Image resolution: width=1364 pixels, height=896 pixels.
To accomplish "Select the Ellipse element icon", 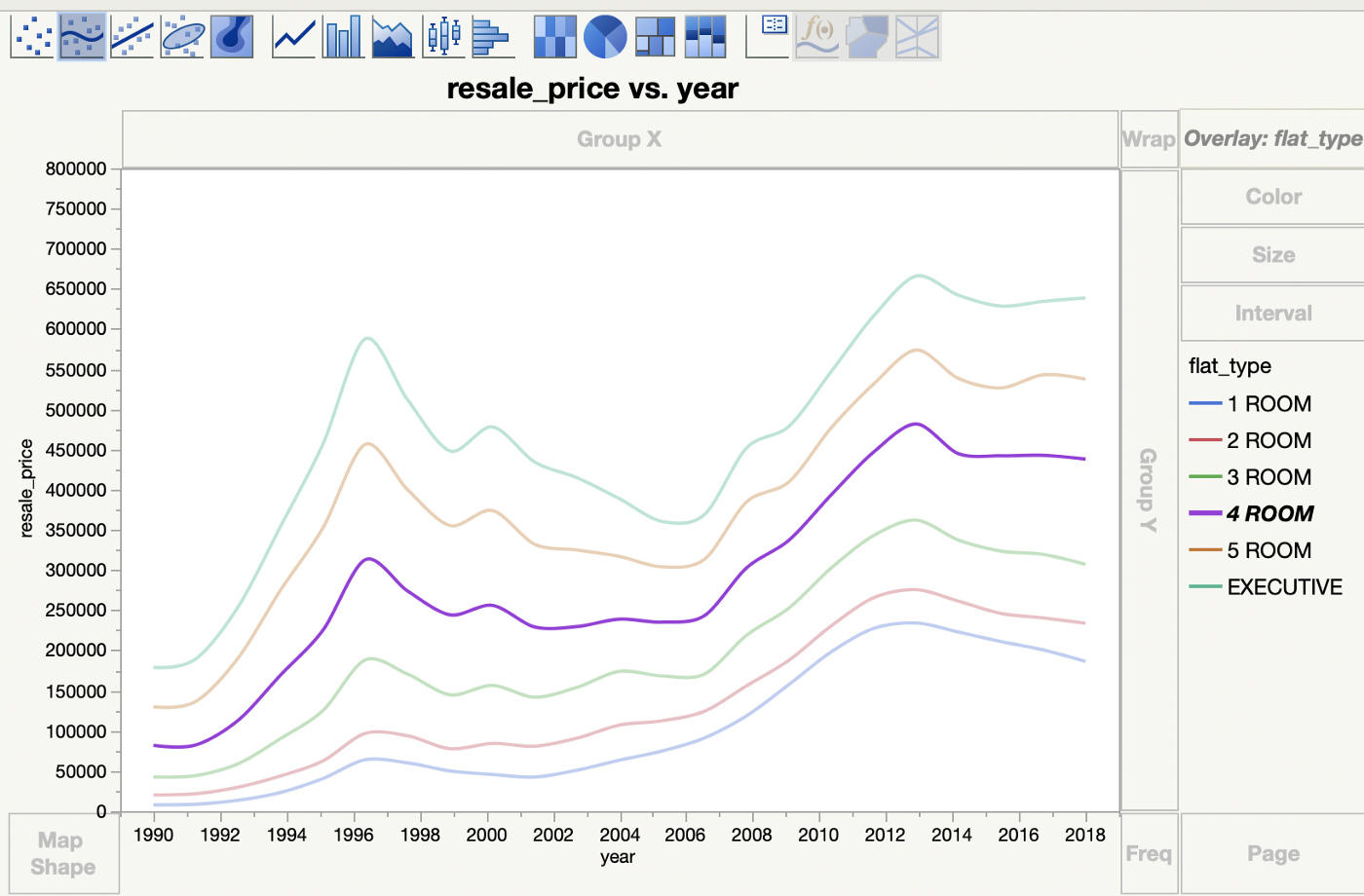I will pos(182,37).
